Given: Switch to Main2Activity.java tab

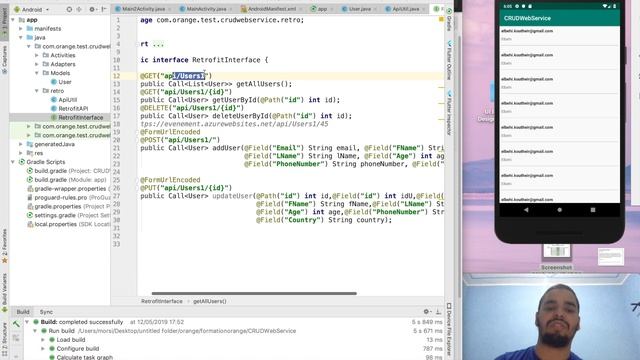Looking at the screenshot, I should pos(143,9).
